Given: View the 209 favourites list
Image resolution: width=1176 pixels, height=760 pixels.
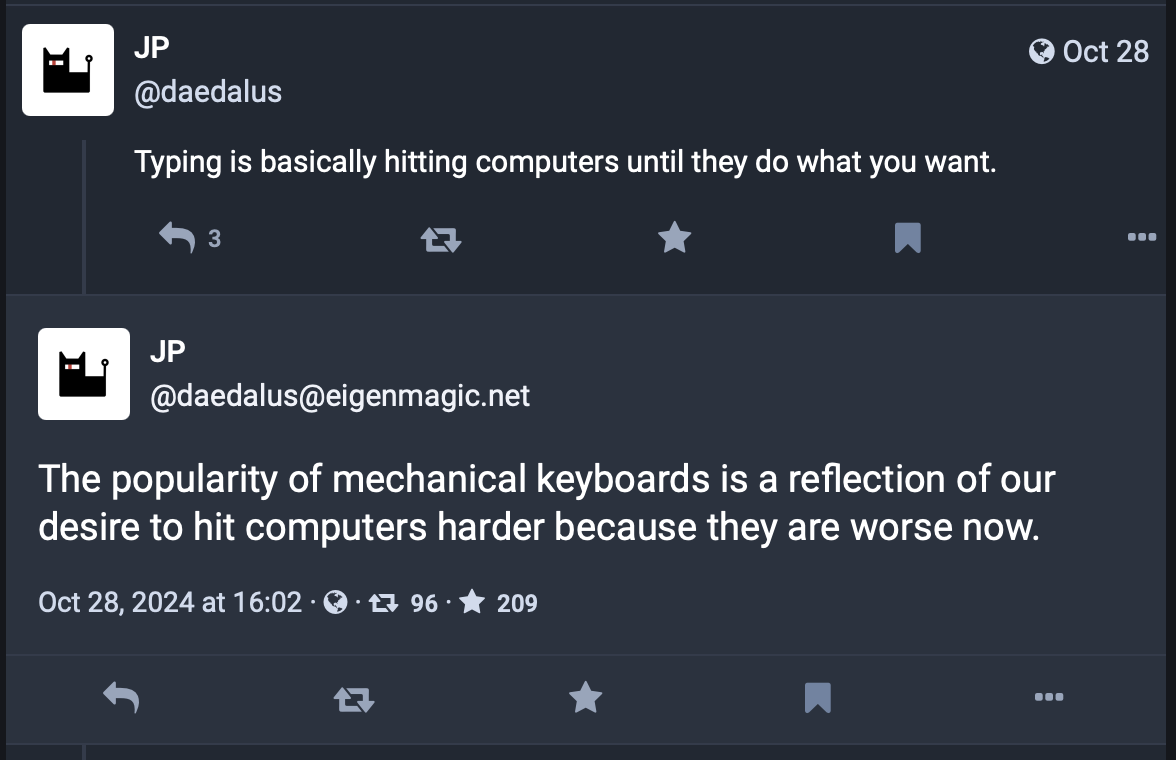Looking at the screenshot, I should 500,603.
